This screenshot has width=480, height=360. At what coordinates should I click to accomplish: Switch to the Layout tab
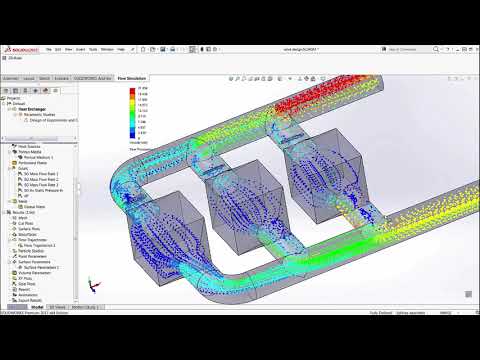pyautogui.click(x=29, y=78)
